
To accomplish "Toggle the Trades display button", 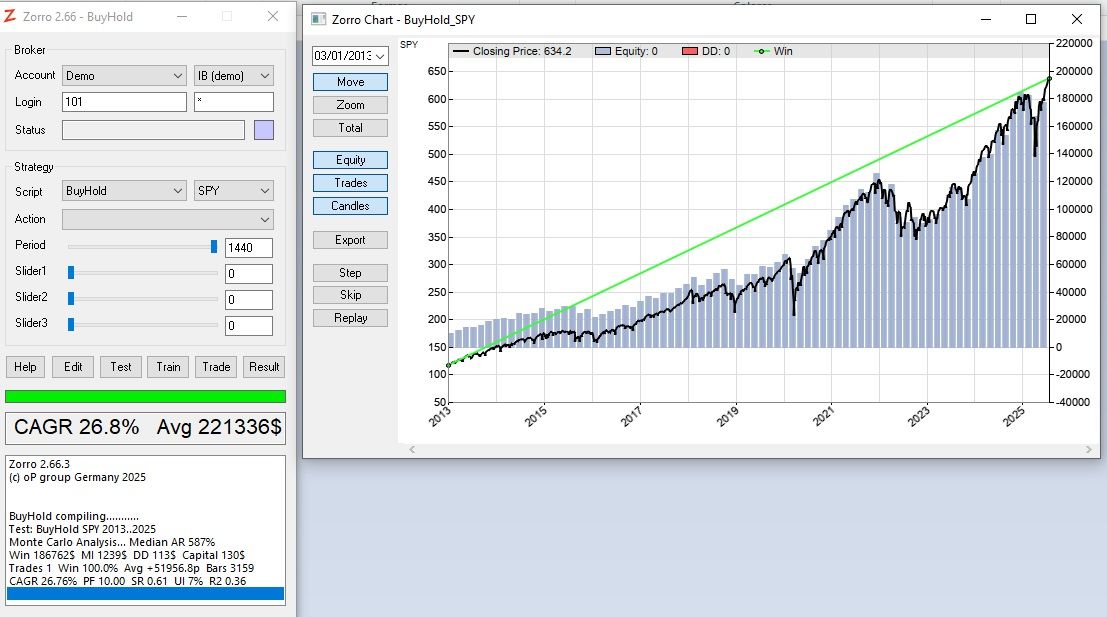I will coord(350,183).
